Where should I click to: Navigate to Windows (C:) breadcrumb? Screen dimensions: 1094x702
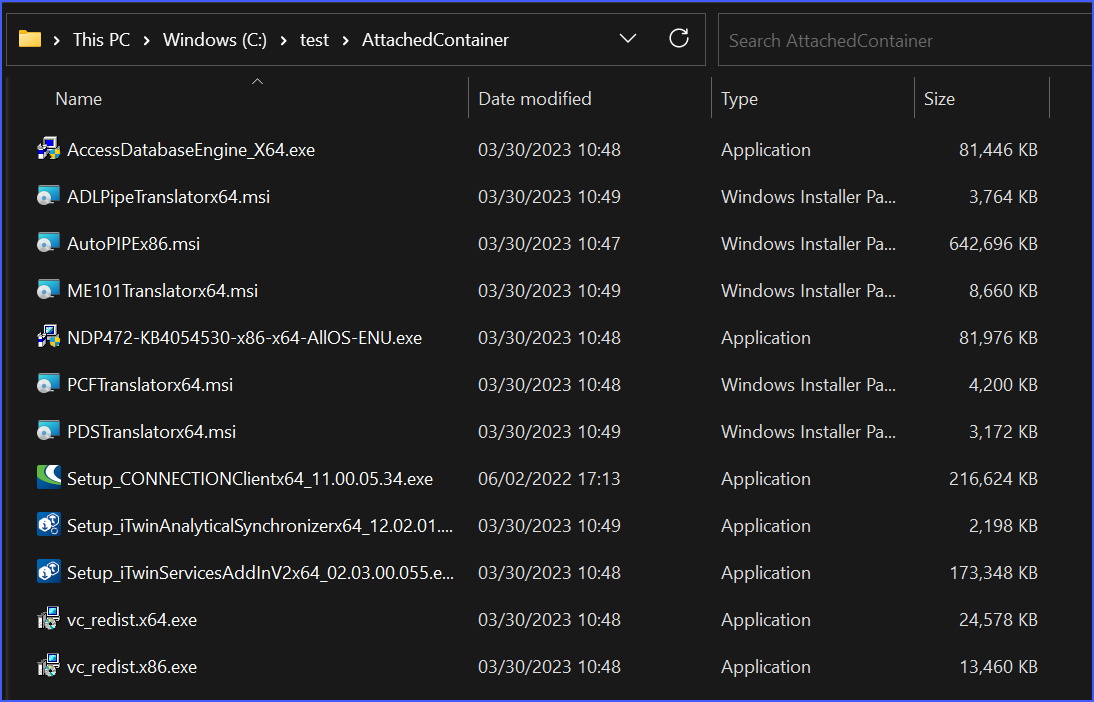[215, 40]
